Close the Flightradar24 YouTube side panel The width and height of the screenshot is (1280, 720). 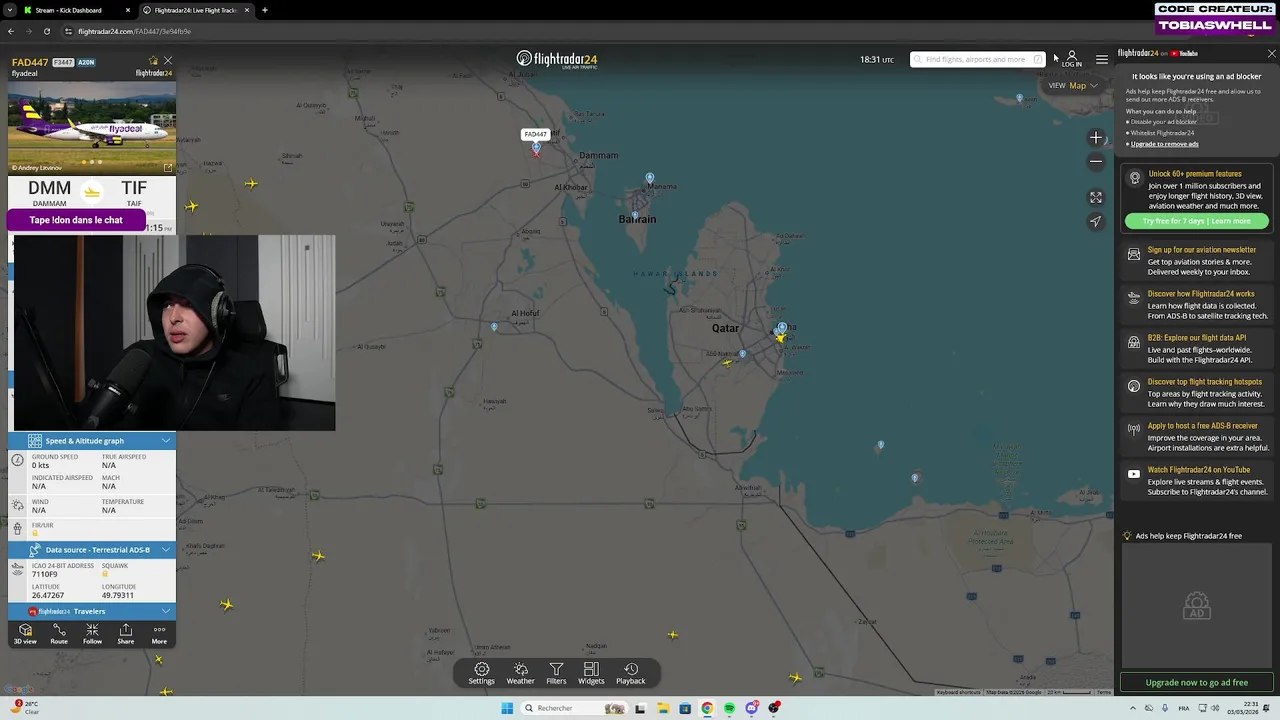click(x=1271, y=53)
